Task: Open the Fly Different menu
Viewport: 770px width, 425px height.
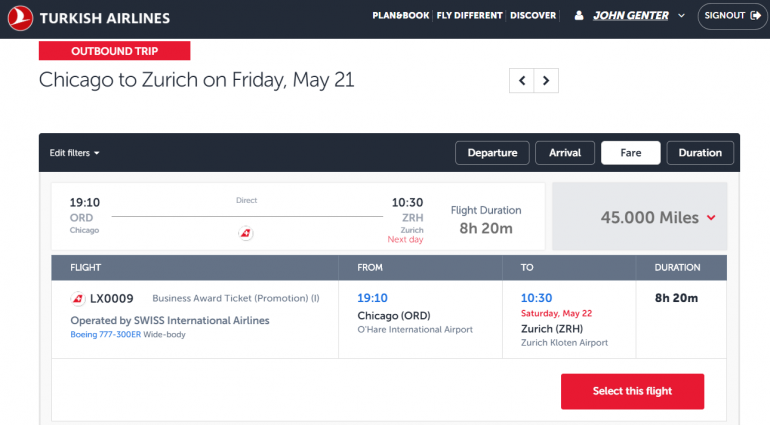Action: pos(470,16)
